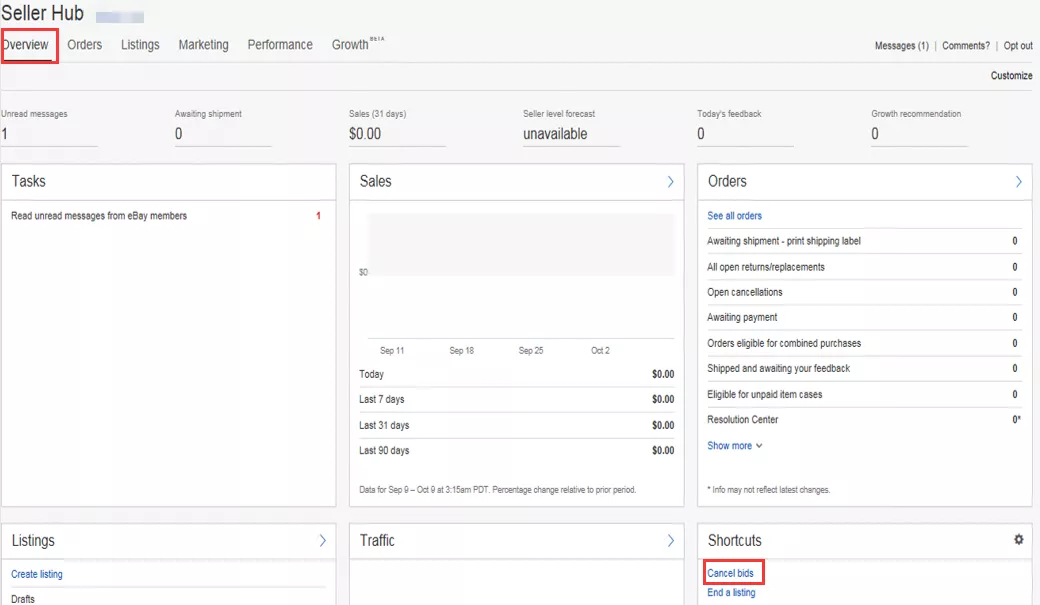This screenshot has width=1040, height=605.
Task: Open Messages (1) link
Action: pyautogui.click(x=901, y=46)
